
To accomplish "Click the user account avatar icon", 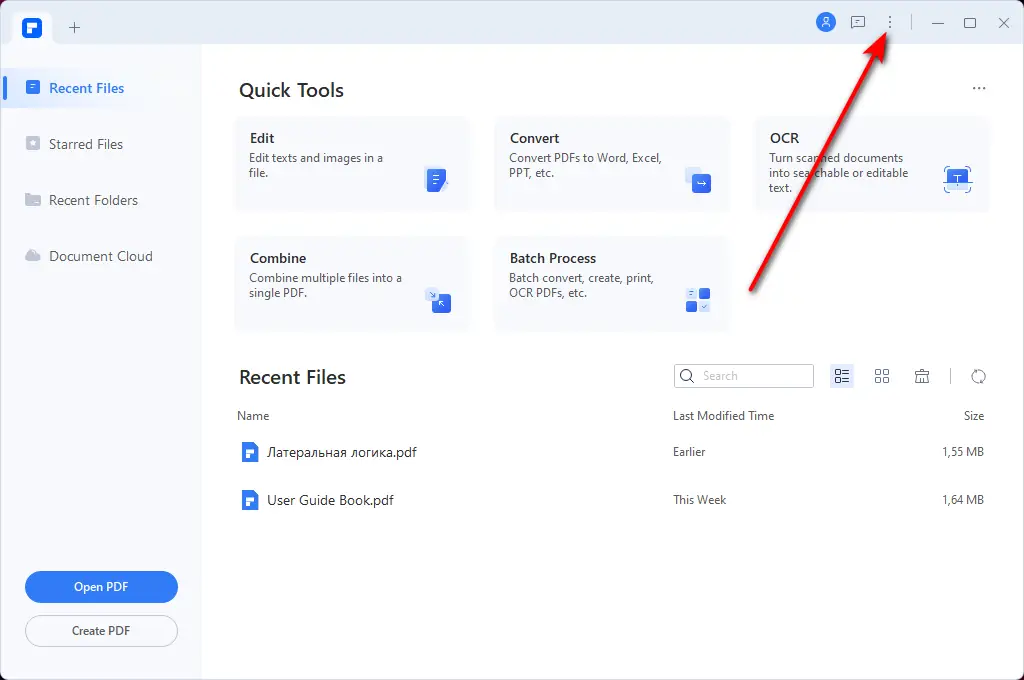I will (826, 23).
